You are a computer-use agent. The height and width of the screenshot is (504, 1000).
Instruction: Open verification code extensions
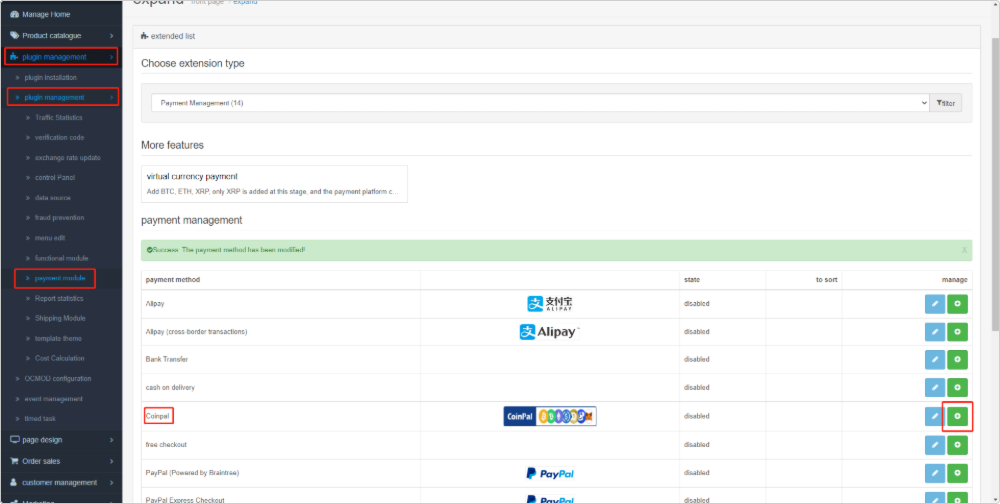pyautogui.click(x=59, y=137)
